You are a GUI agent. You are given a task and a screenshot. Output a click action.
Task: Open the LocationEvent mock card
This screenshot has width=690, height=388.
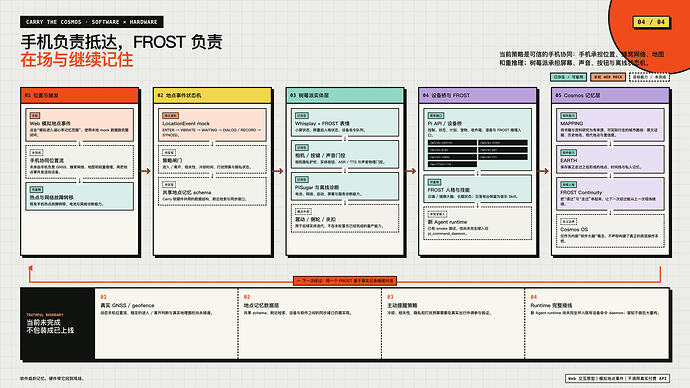point(212,125)
